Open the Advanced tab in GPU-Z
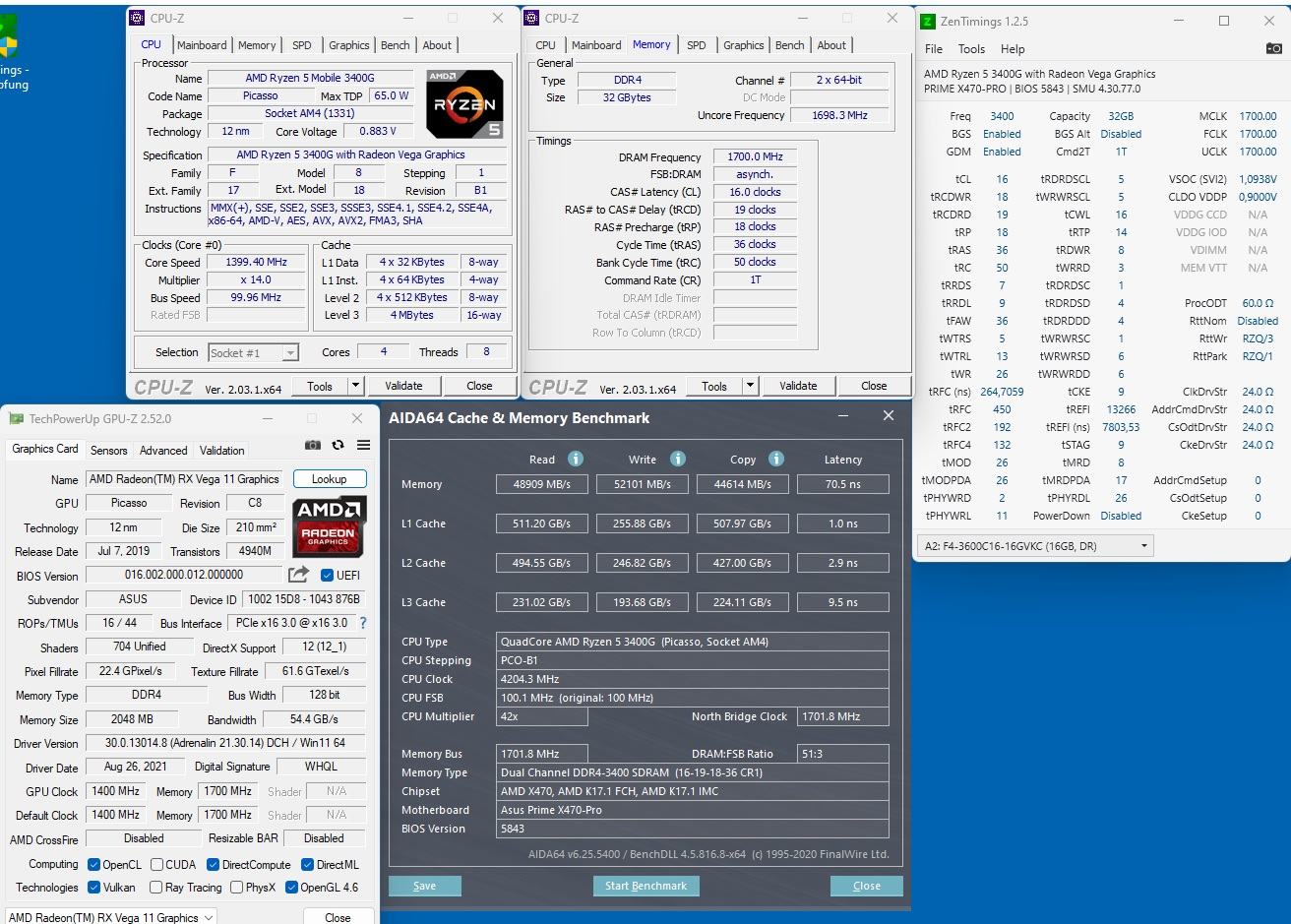This screenshot has height=924, width=1291. coord(163,450)
